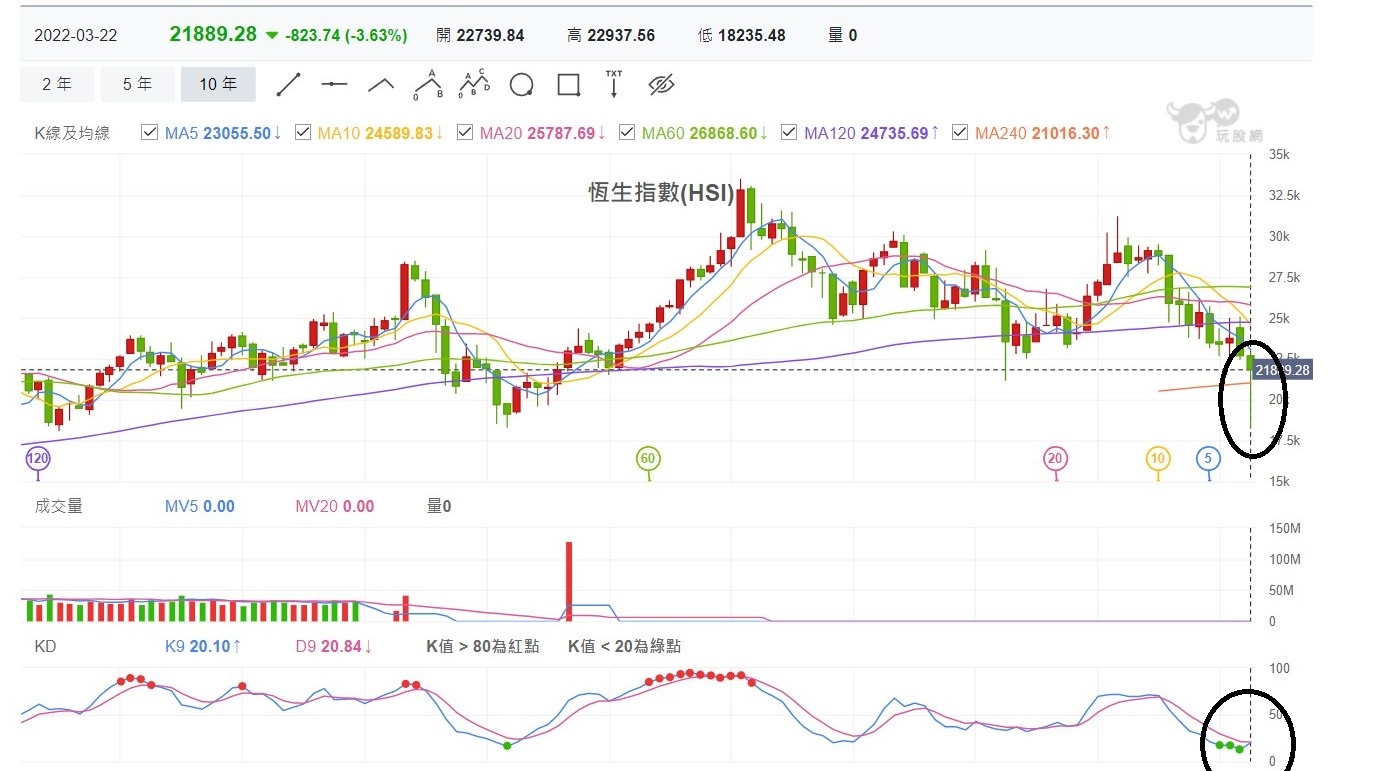Click the green 60 timeline marker
Image resolution: width=1389 pixels, height=771 pixels.
point(648,459)
